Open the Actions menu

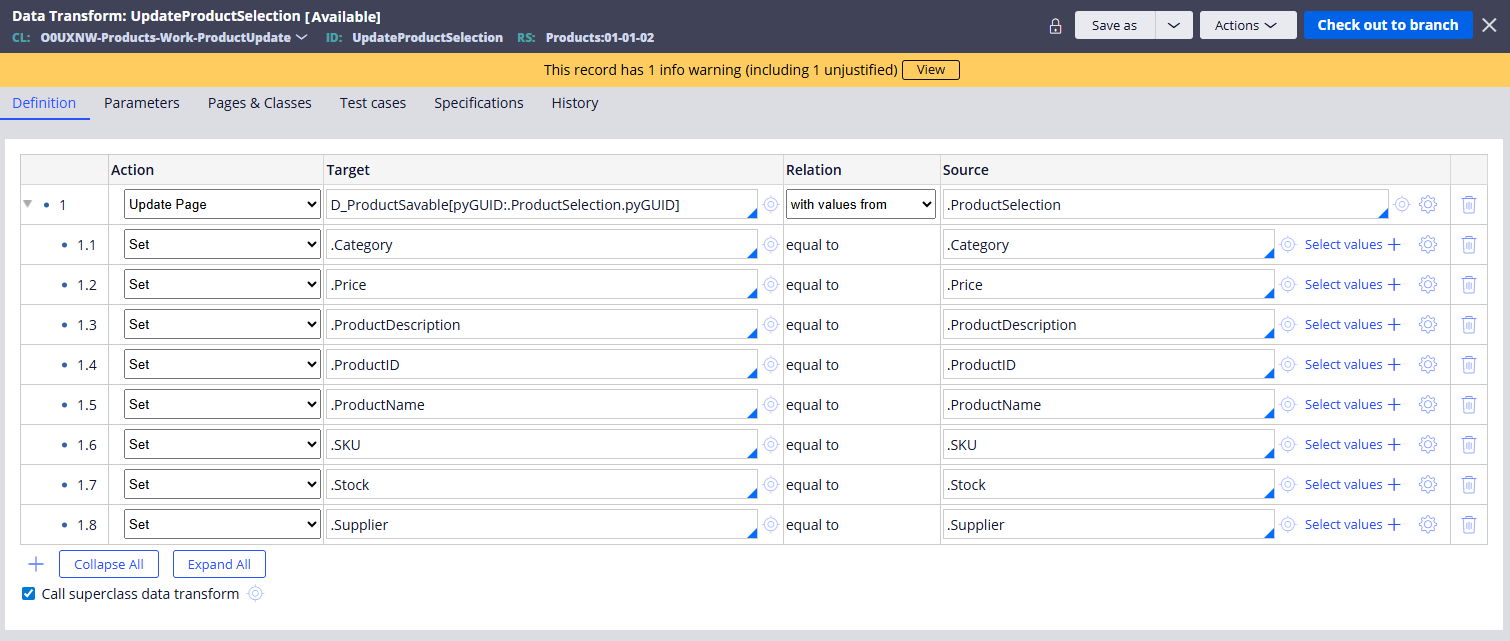[x=1247, y=26]
